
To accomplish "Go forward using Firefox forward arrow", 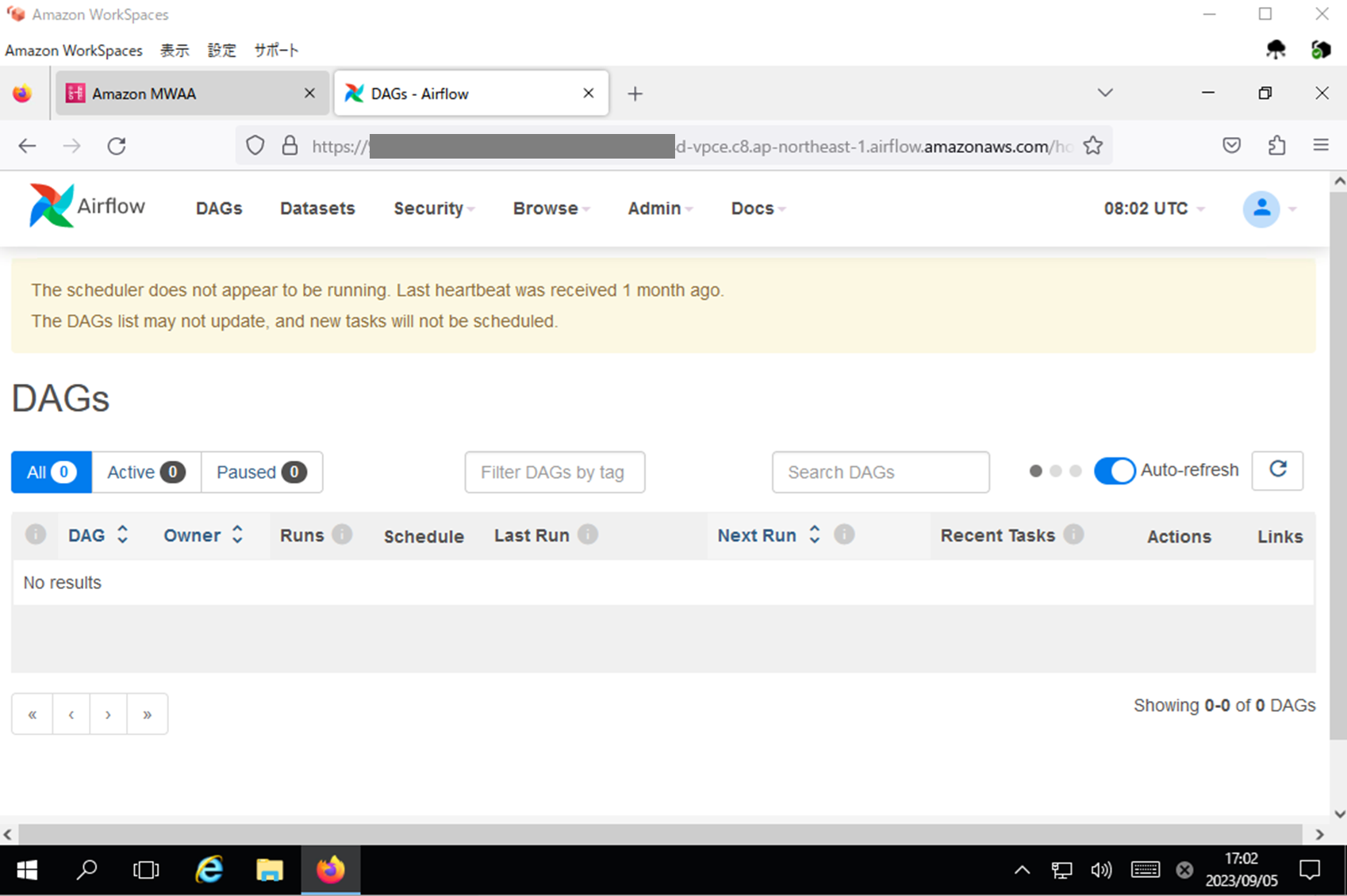I will point(71,146).
